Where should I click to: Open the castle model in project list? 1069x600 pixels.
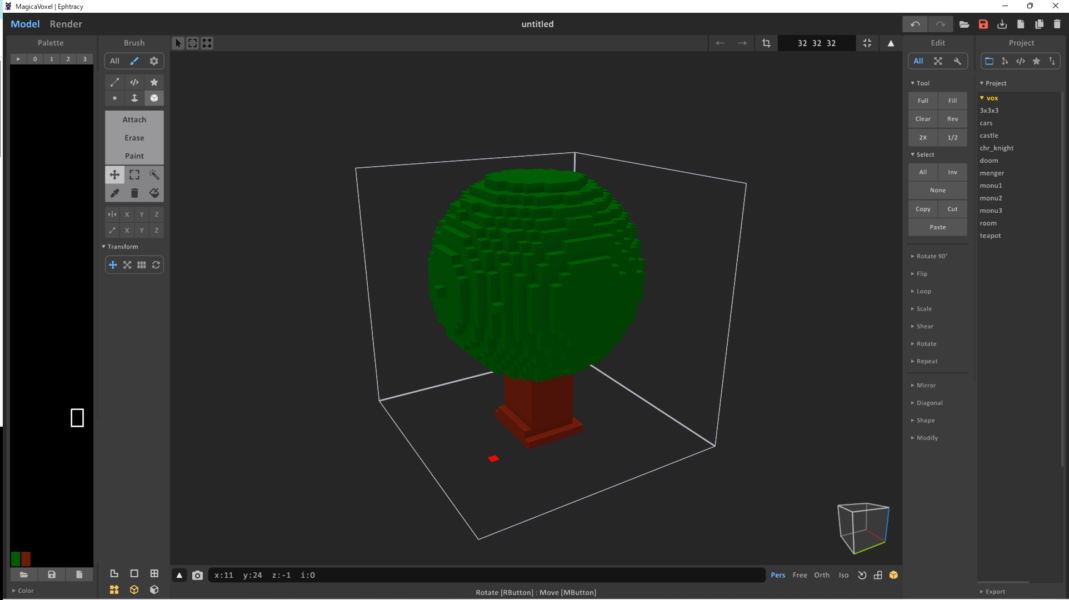point(989,136)
